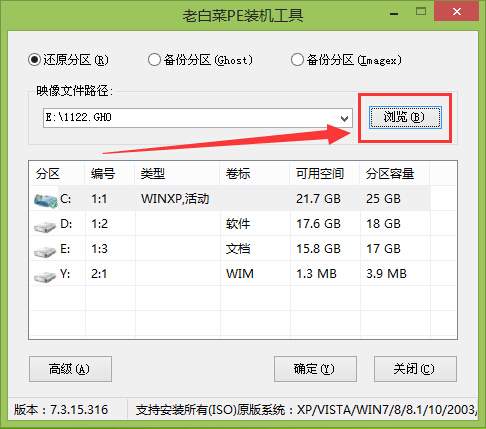Sort by the 类型 column header

[x=177, y=174]
